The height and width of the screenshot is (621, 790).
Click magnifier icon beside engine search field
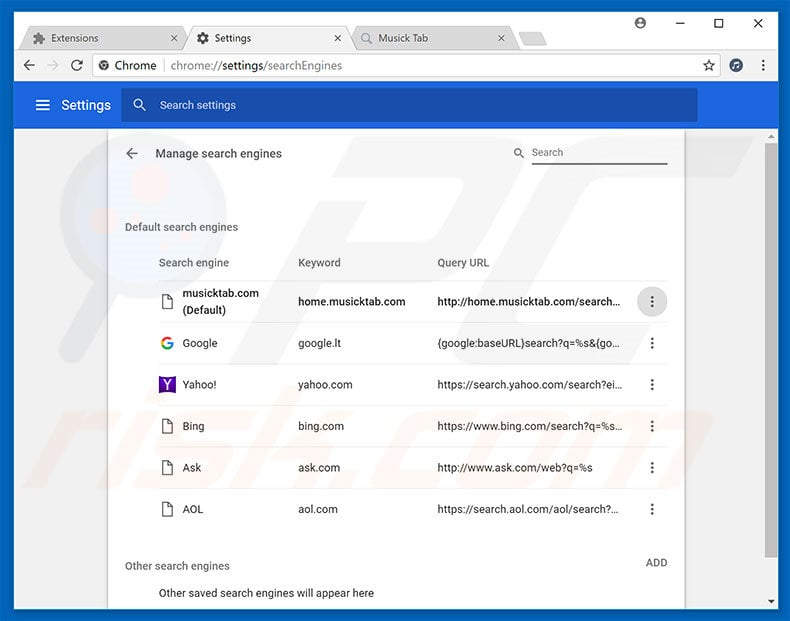(518, 153)
